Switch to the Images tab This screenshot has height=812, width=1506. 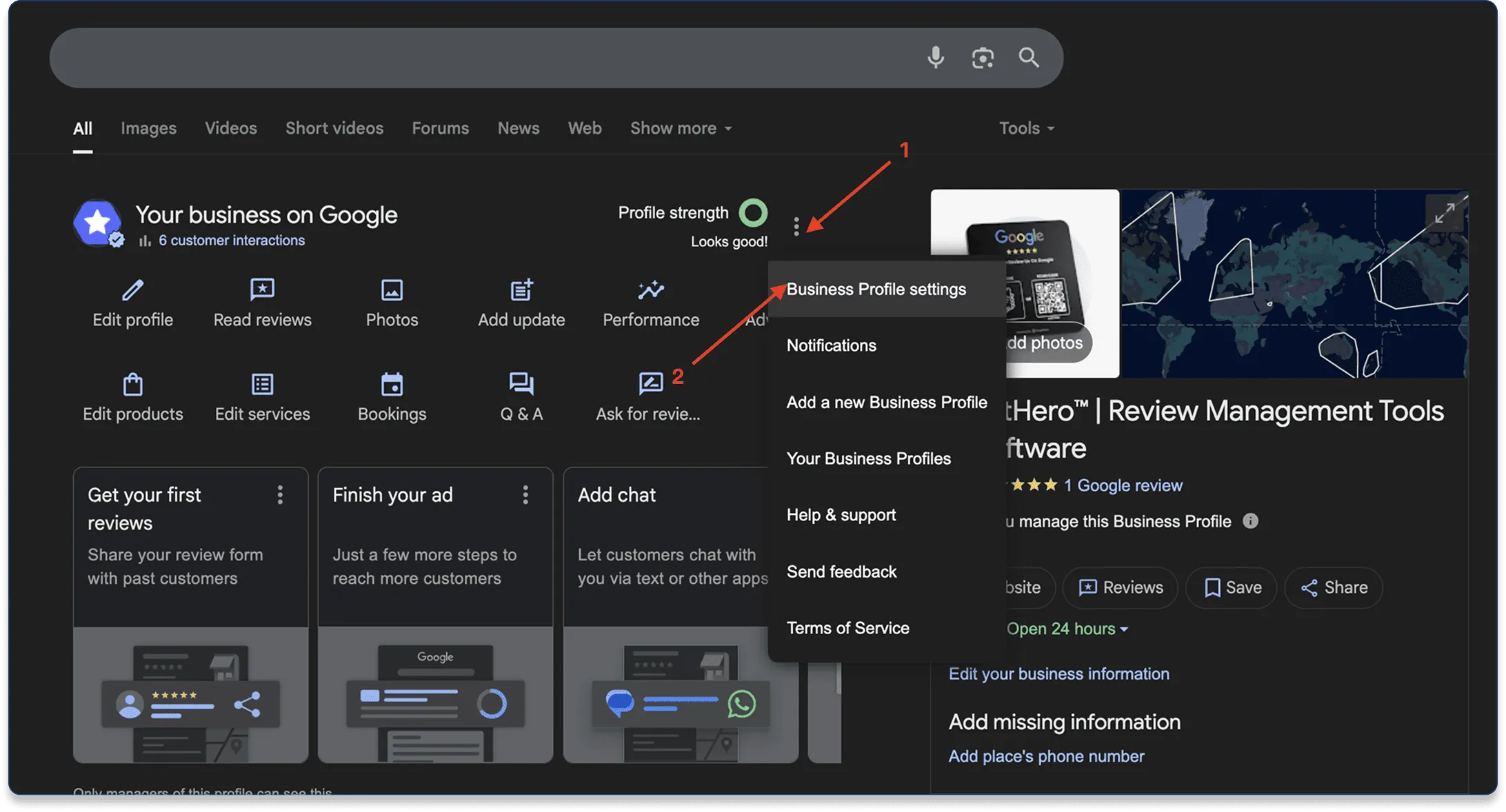pos(148,128)
